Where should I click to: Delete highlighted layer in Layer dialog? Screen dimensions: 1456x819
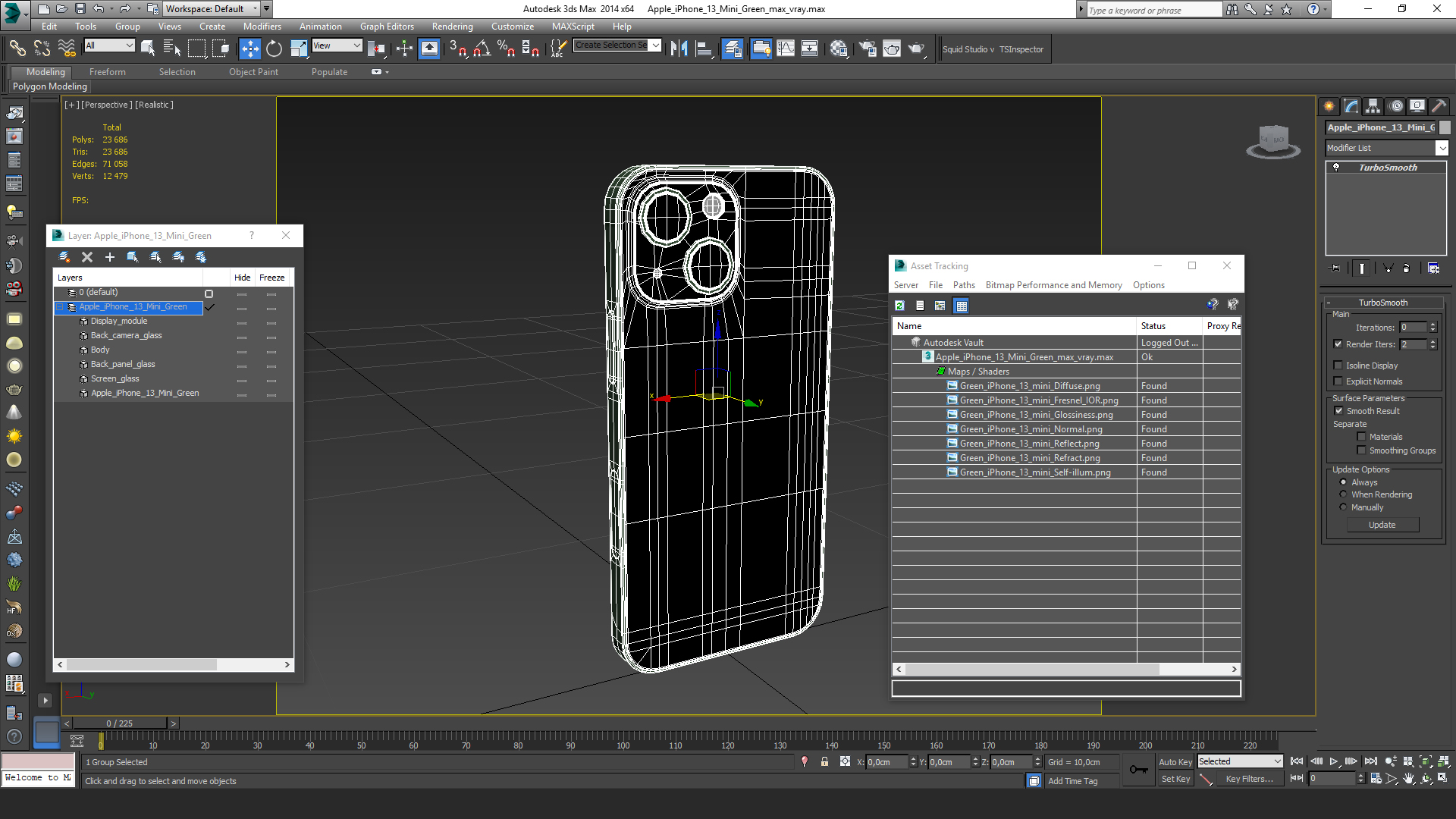point(87,257)
